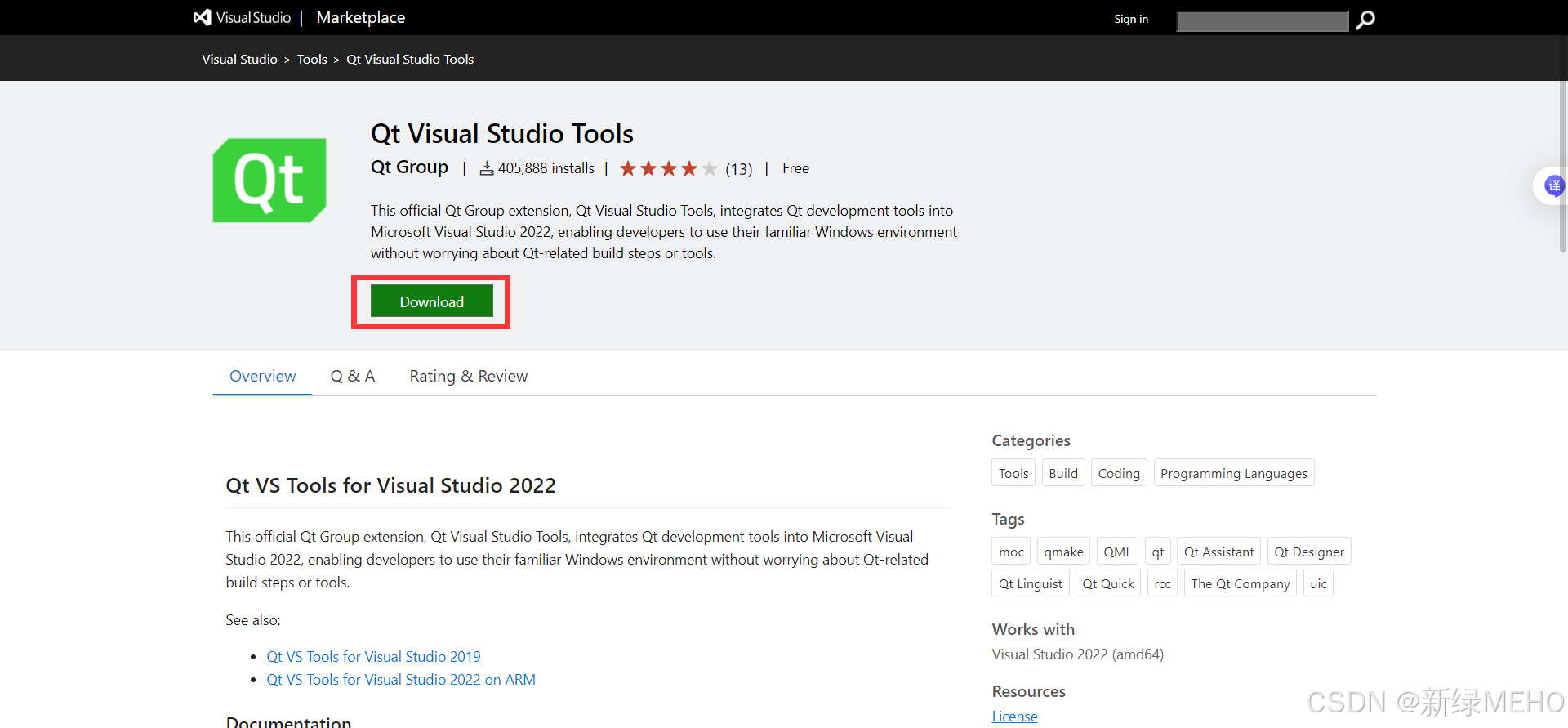1568x728 pixels.
Task: Open Qt Group publisher page
Action: click(x=409, y=167)
